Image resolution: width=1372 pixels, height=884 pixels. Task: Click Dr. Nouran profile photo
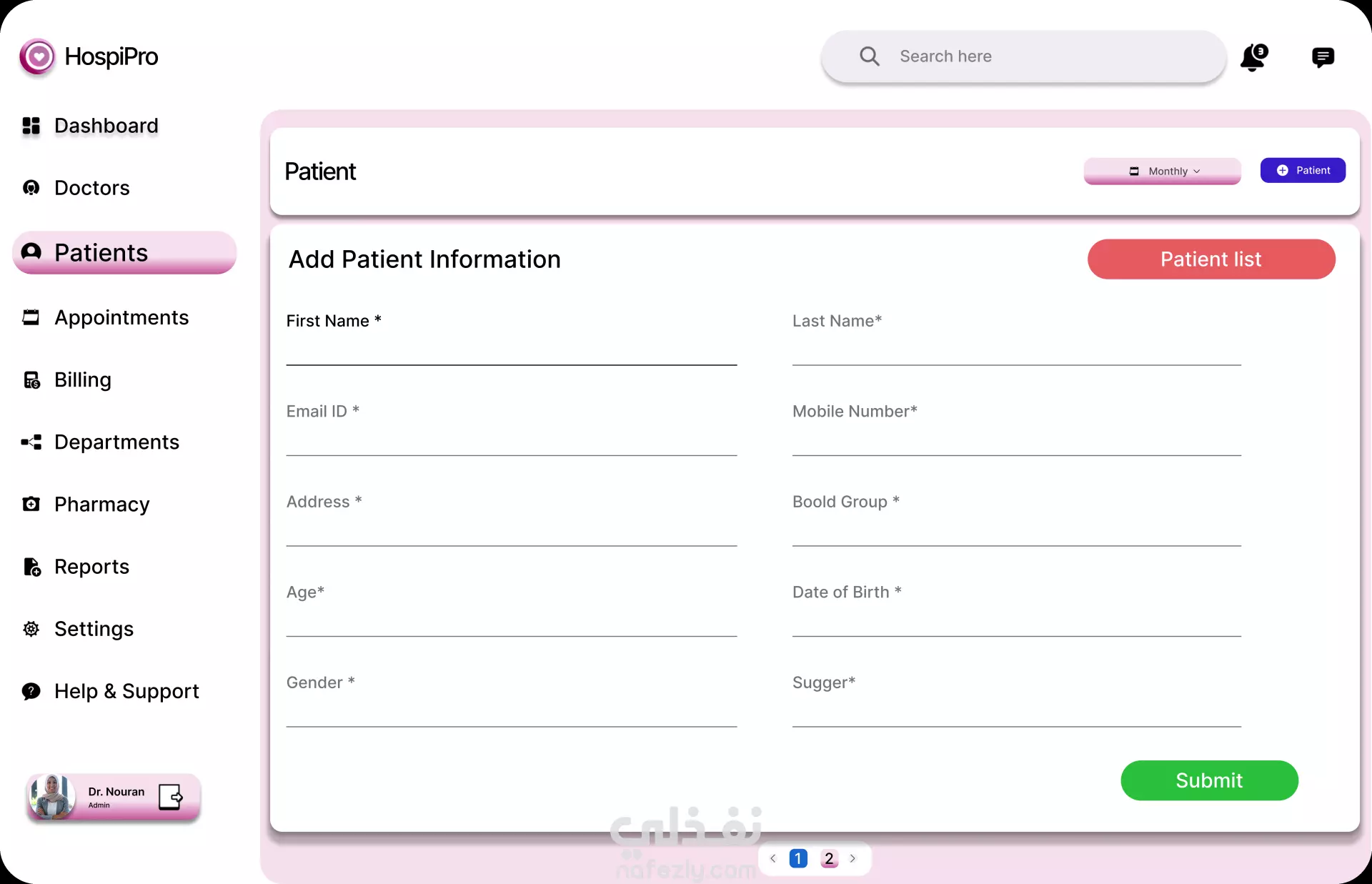point(51,796)
